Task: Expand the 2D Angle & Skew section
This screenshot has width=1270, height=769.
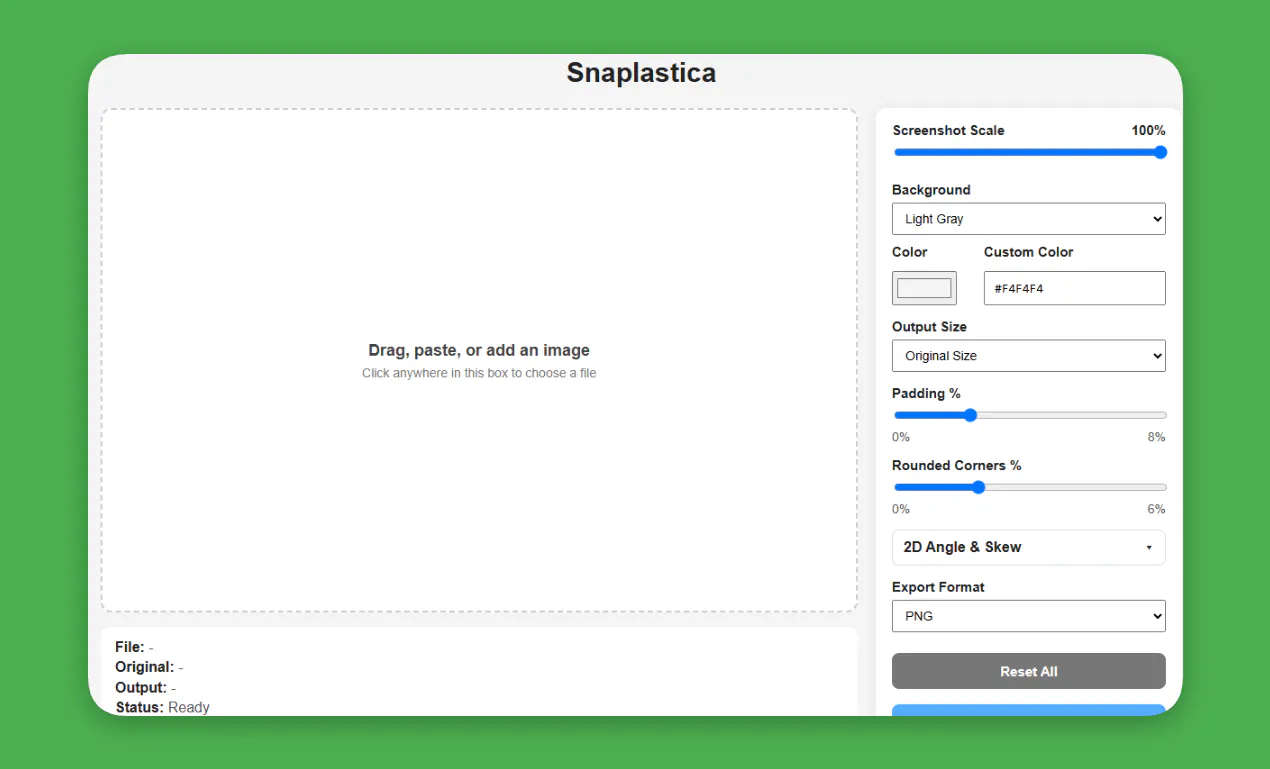Action: (1028, 547)
